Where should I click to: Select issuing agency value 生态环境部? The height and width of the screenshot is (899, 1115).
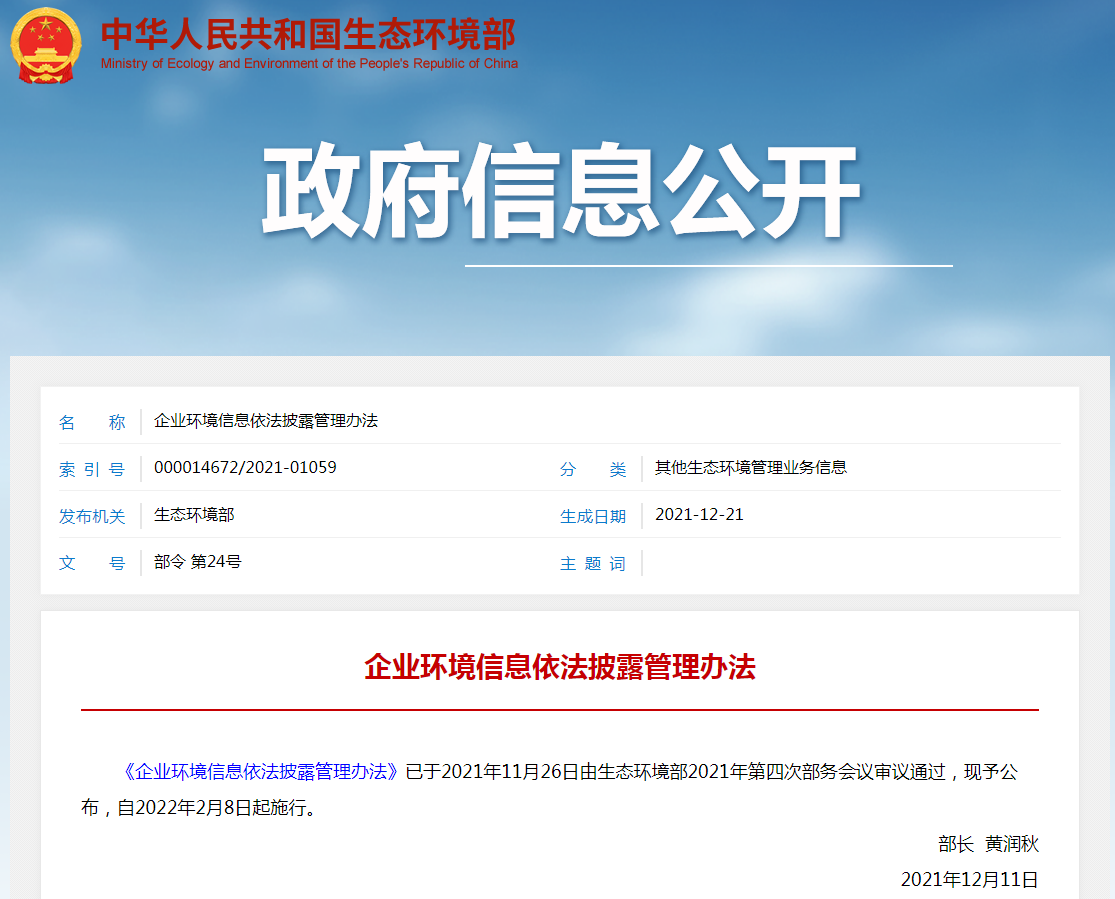194,515
